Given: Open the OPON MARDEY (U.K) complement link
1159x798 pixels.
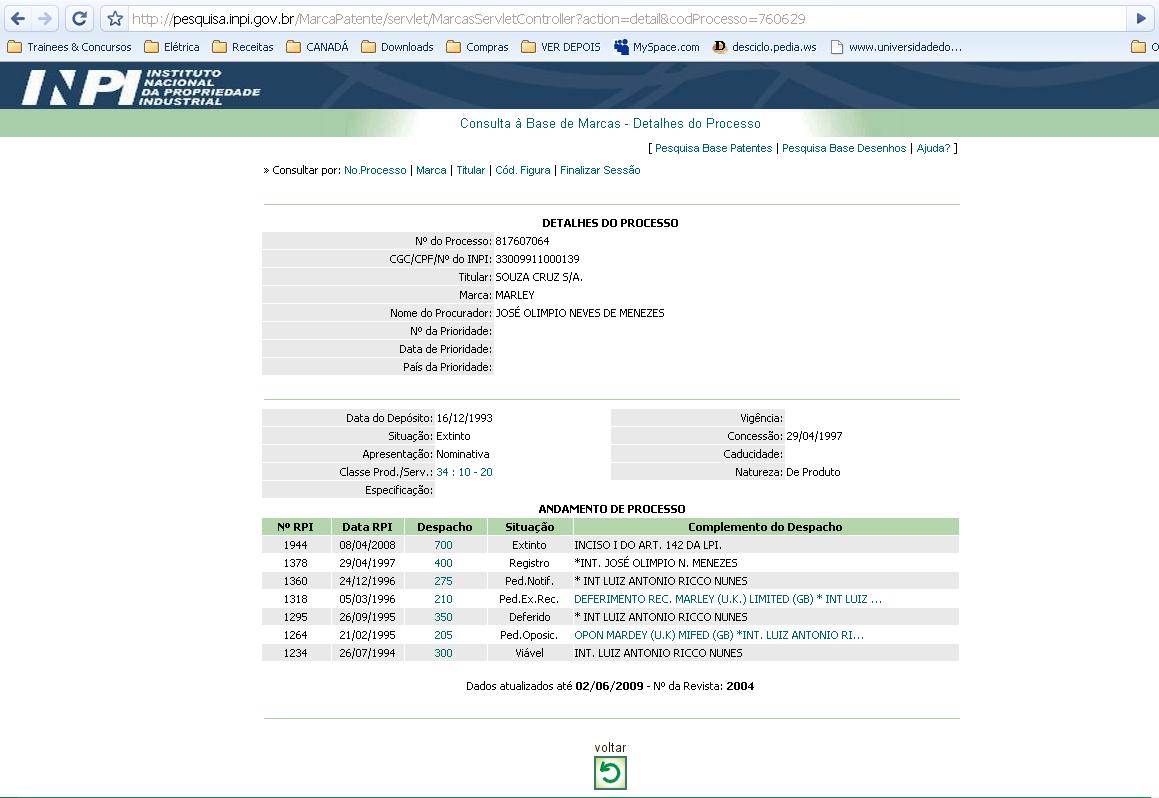Looking at the screenshot, I should coord(719,635).
